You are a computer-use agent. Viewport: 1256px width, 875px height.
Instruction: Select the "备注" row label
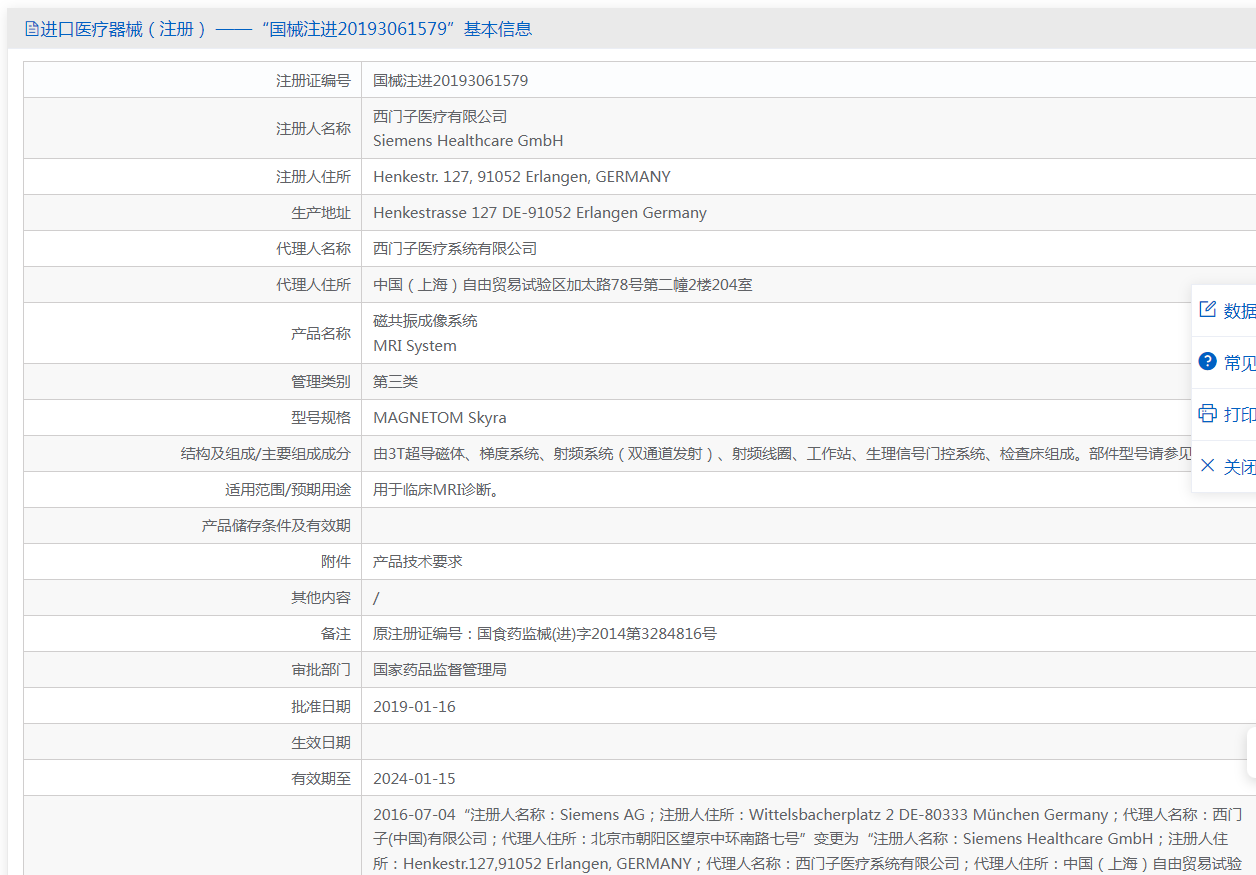point(336,633)
